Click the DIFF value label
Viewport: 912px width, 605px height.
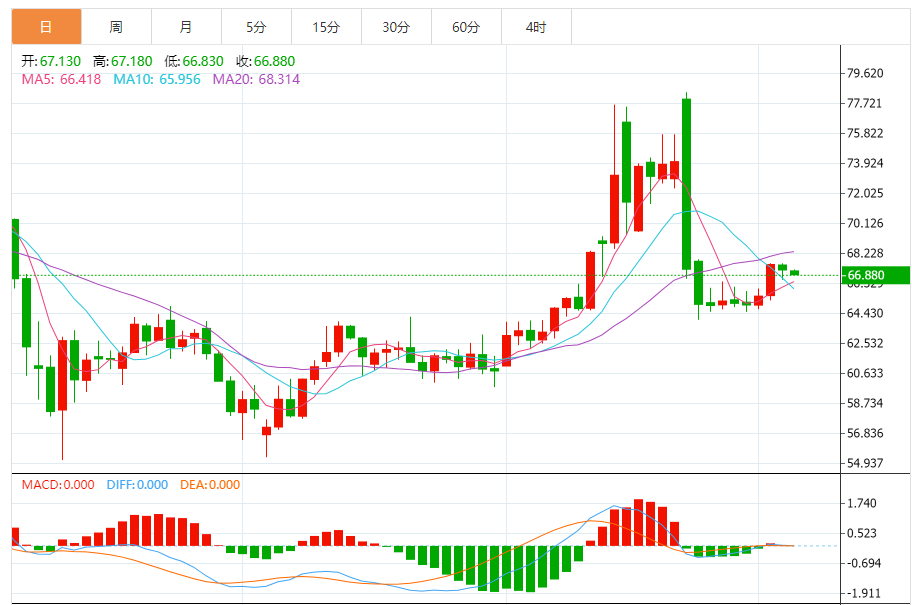coord(137,485)
